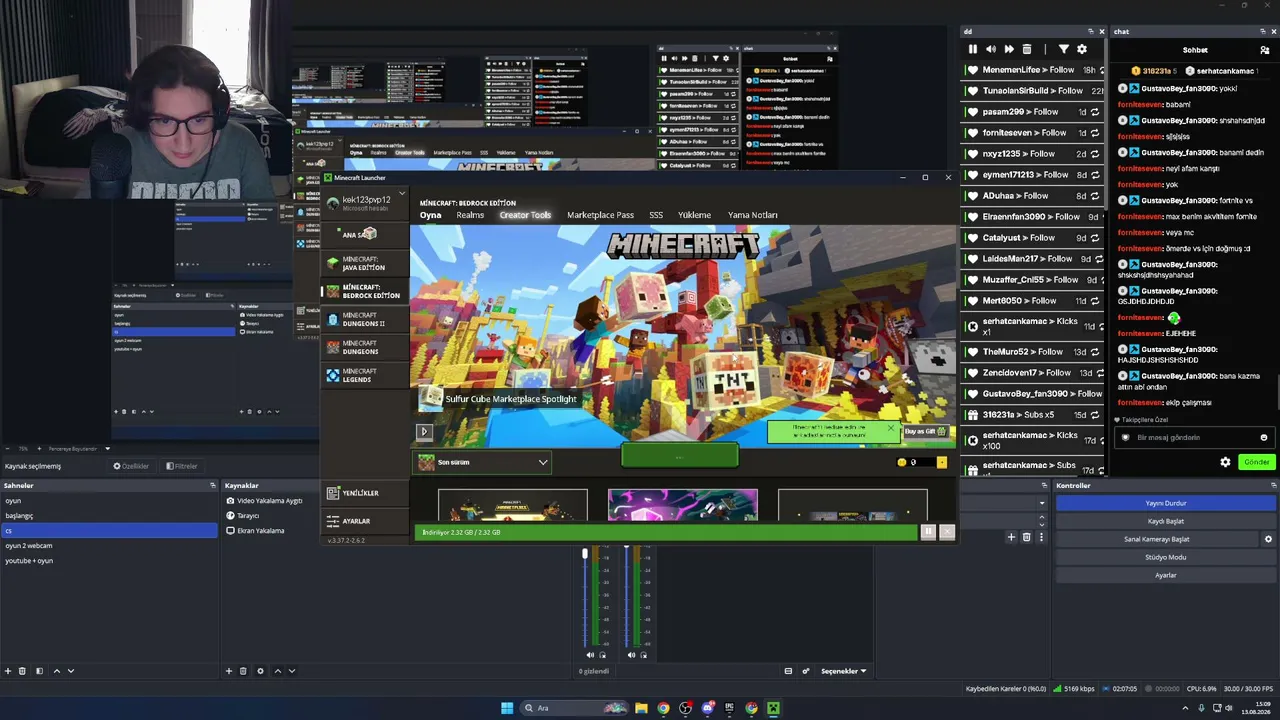The image size is (1280, 720).
Task: Open the transition options three-dot menu
Action: pos(1041,537)
